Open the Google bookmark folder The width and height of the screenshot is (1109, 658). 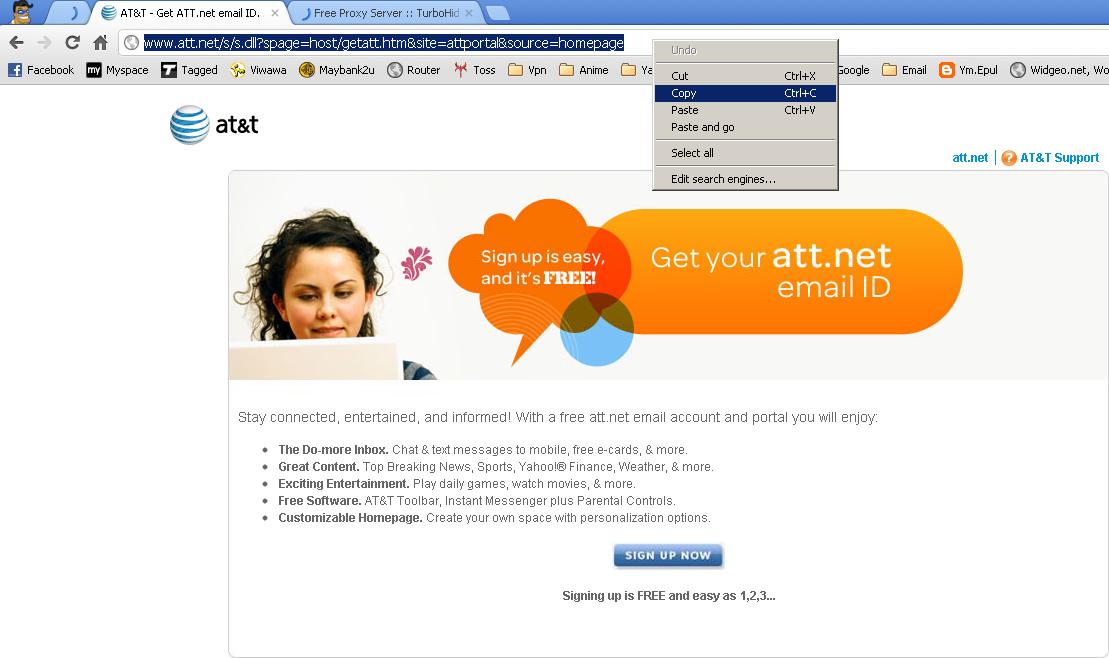854,70
